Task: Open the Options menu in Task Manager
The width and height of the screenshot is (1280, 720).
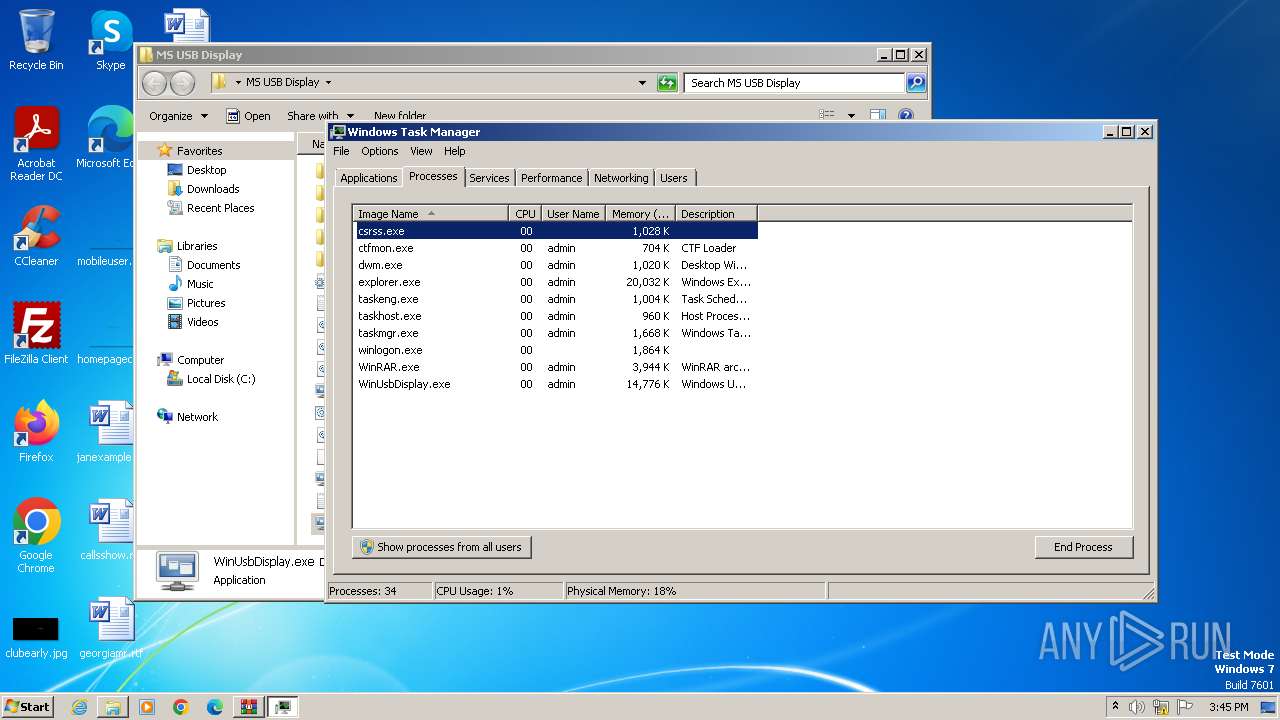Action: [x=379, y=151]
